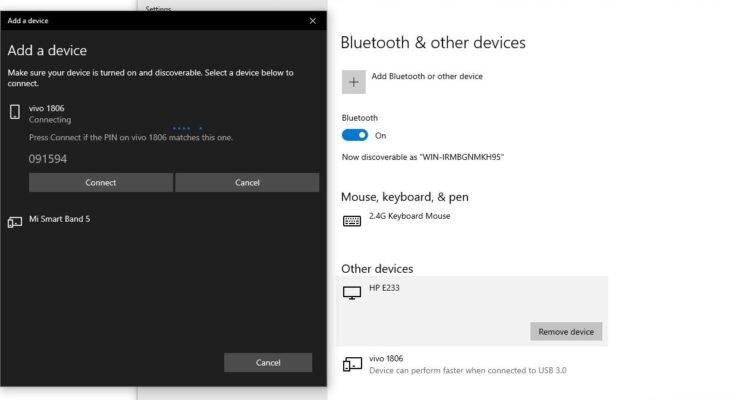The width and height of the screenshot is (735, 400).
Task: Click the Bluetooth & other devices heading
Action: (433, 43)
